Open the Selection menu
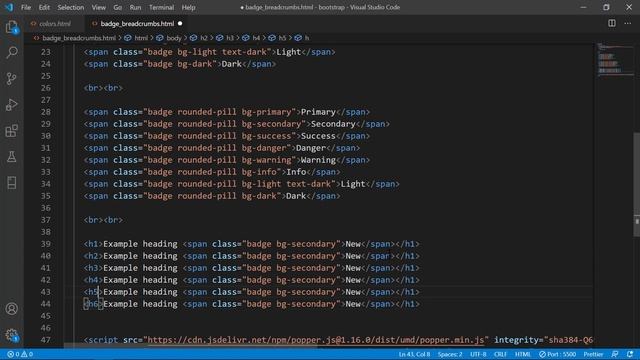This screenshot has width=640, height=360. click(x=71, y=7)
